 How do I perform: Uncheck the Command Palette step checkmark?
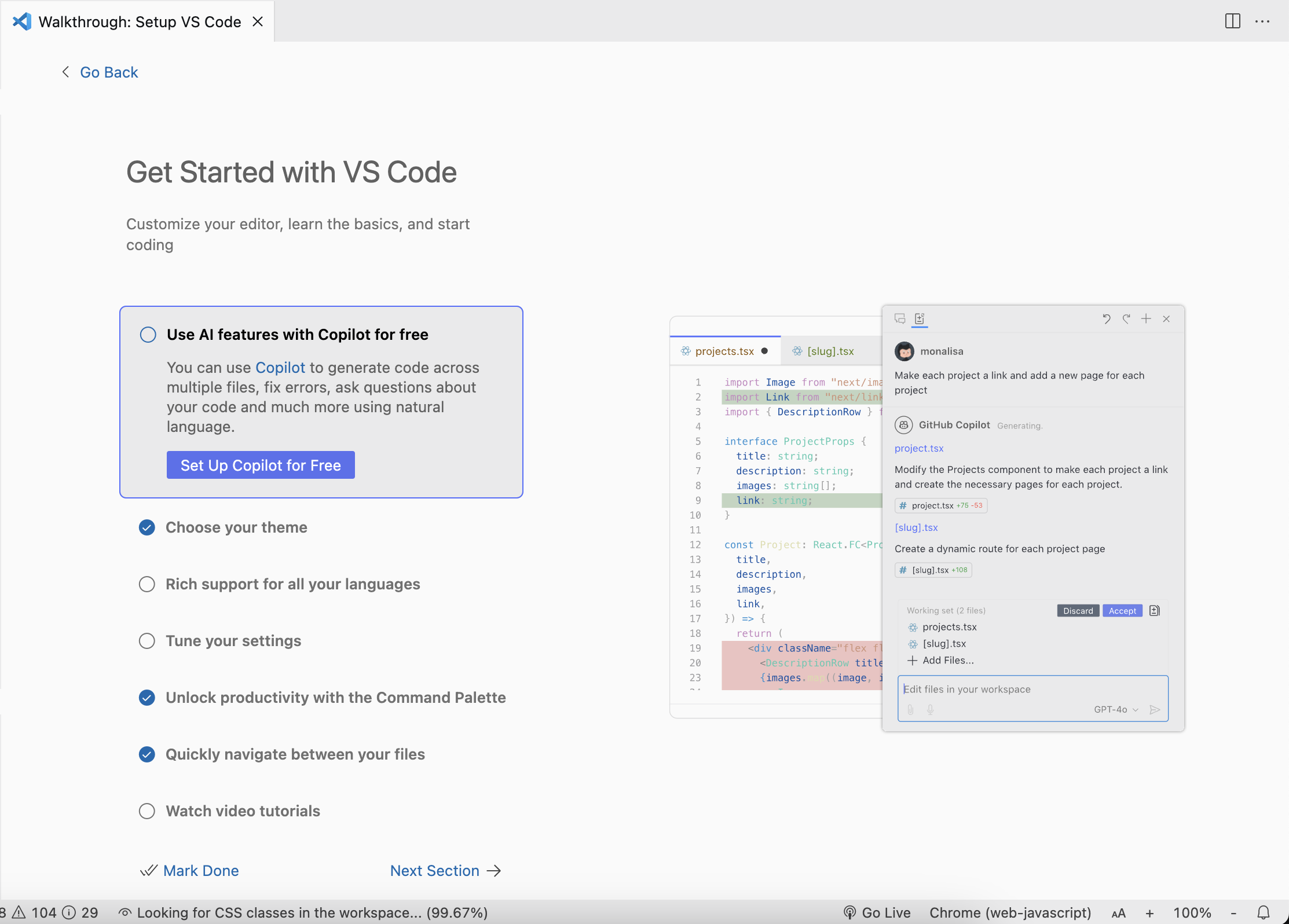(147, 698)
